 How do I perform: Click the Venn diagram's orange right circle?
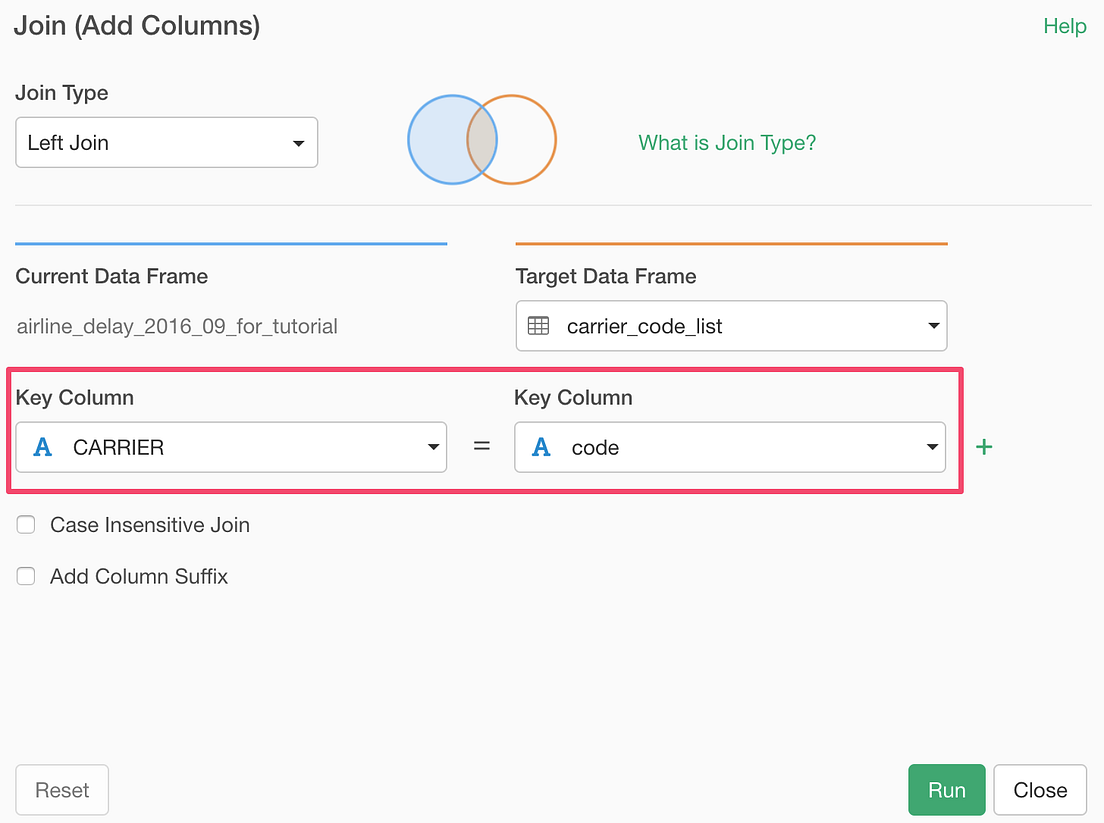point(528,140)
